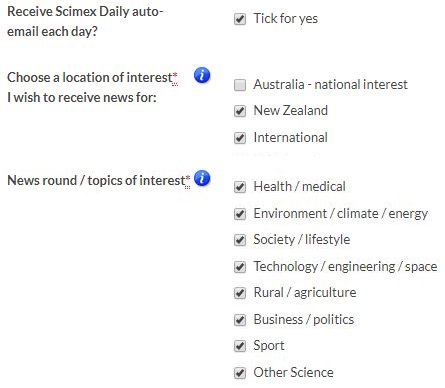Viewport: 445px width, 388px height.
Task: Uncheck the New Zealand checkbox
Action: click(x=240, y=111)
